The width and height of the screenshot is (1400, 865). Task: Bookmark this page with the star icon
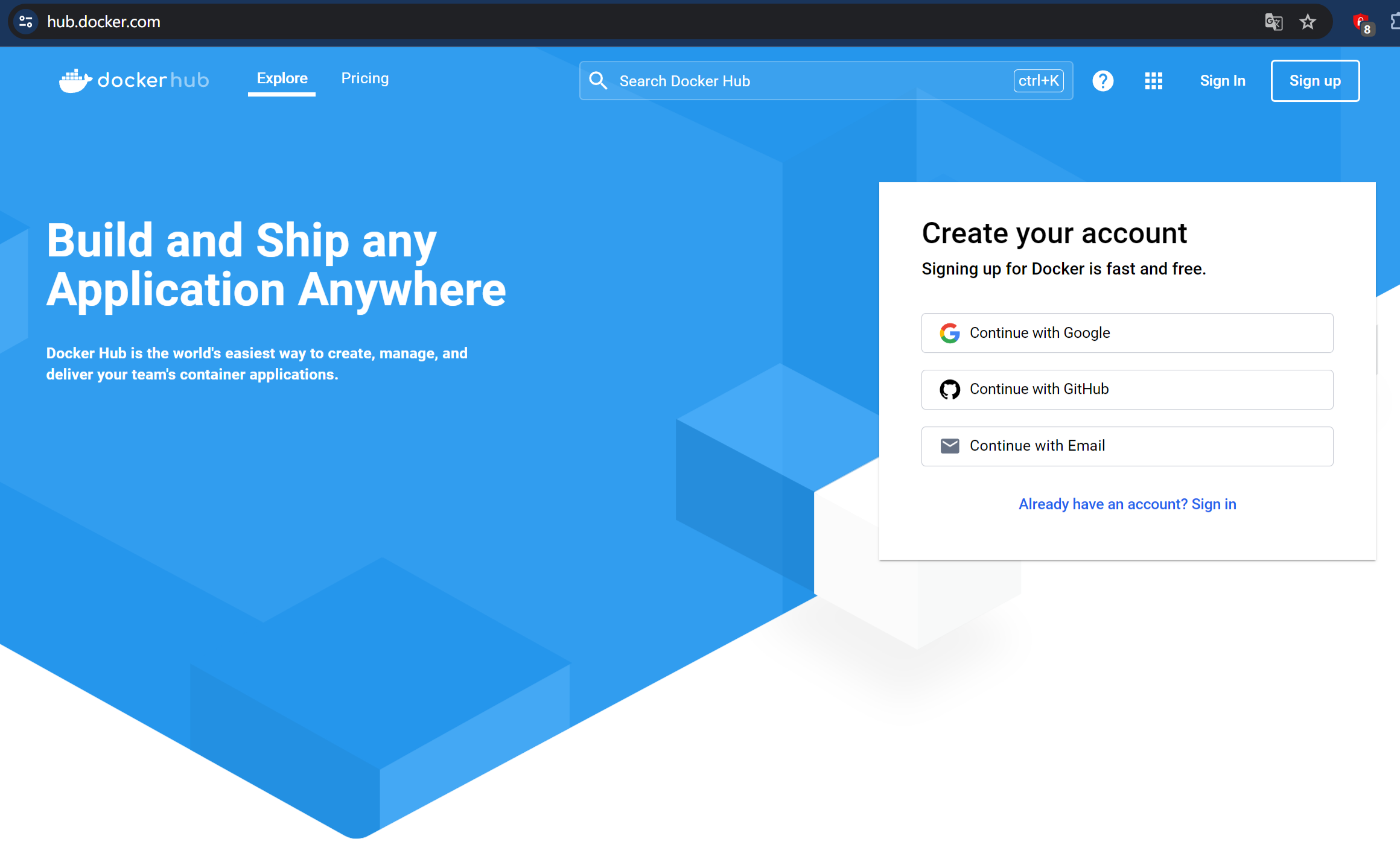[1308, 22]
